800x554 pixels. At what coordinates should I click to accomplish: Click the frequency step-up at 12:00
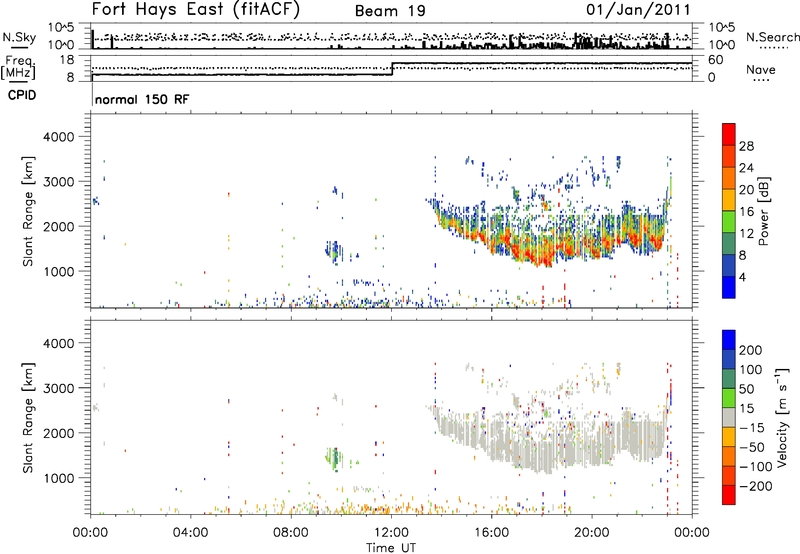tap(392, 69)
